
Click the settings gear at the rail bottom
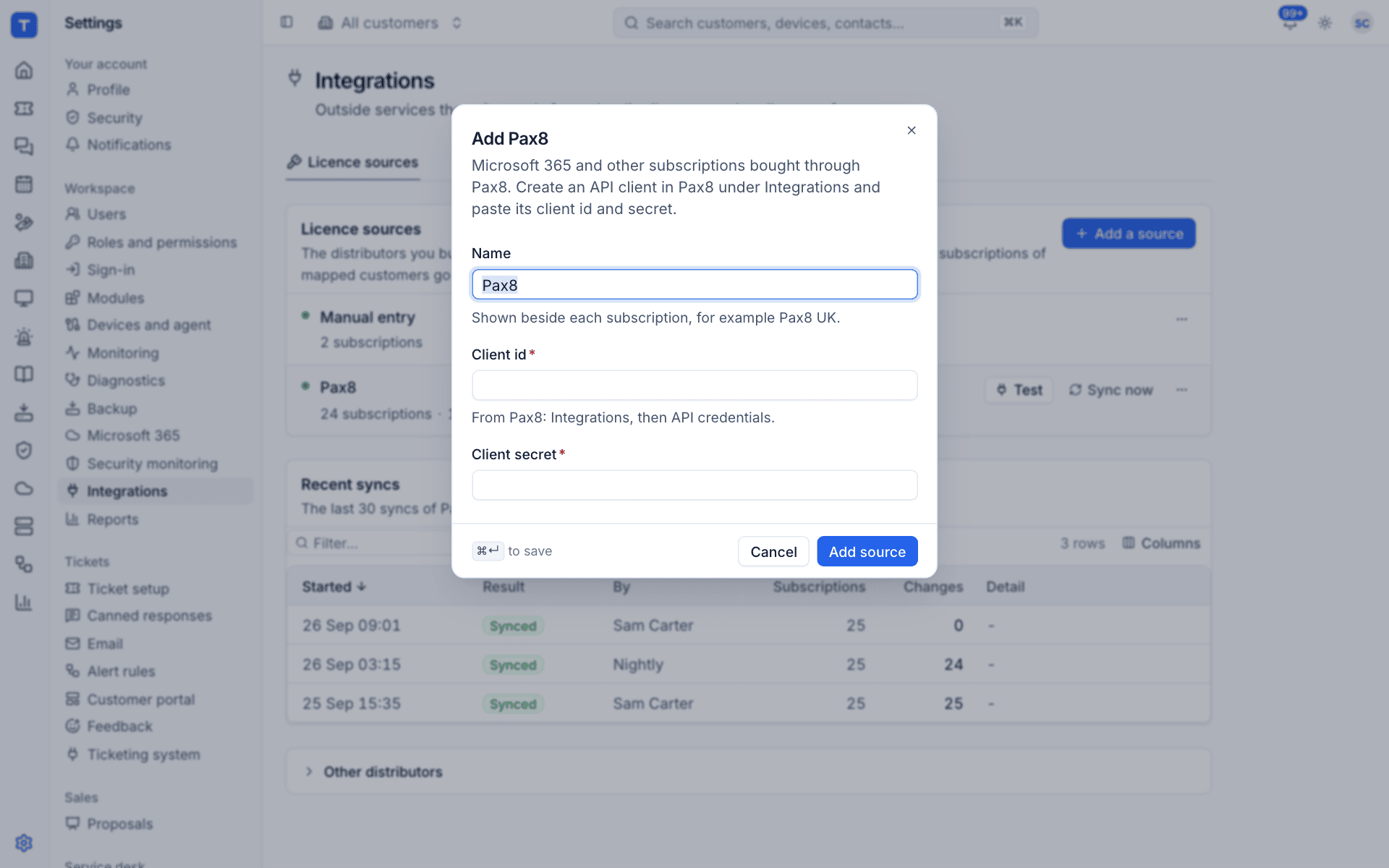click(x=24, y=843)
